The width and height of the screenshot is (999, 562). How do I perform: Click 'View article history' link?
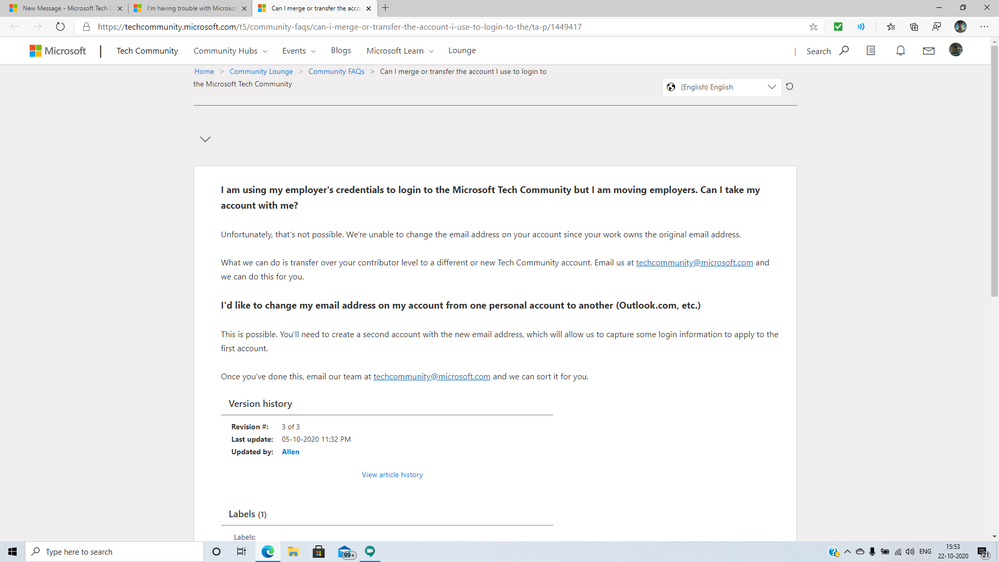click(x=392, y=475)
